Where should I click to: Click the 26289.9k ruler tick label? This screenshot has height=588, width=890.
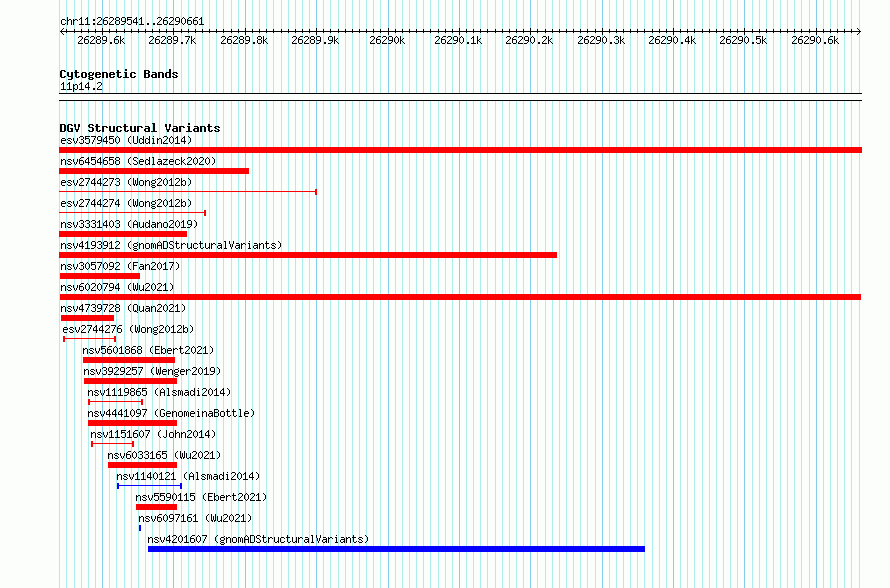click(315, 40)
